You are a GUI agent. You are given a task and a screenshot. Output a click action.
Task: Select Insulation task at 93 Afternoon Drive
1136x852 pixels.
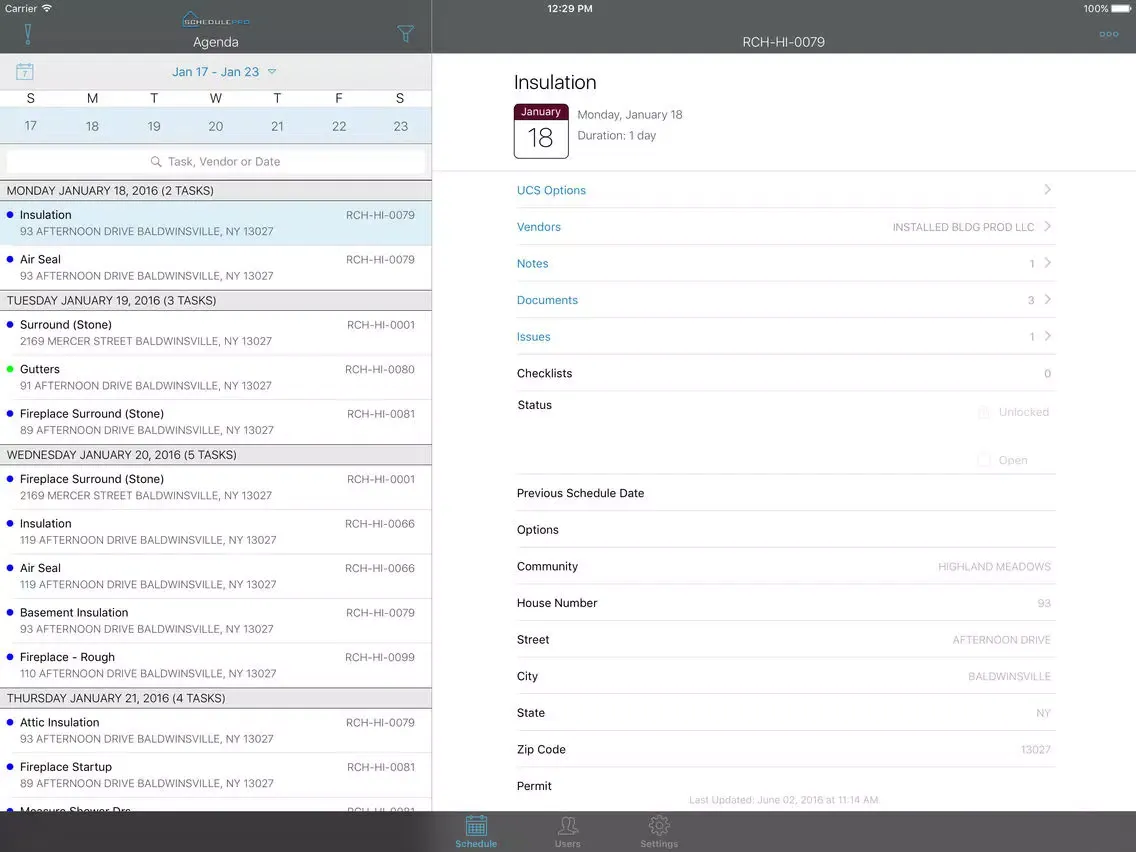click(216, 223)
